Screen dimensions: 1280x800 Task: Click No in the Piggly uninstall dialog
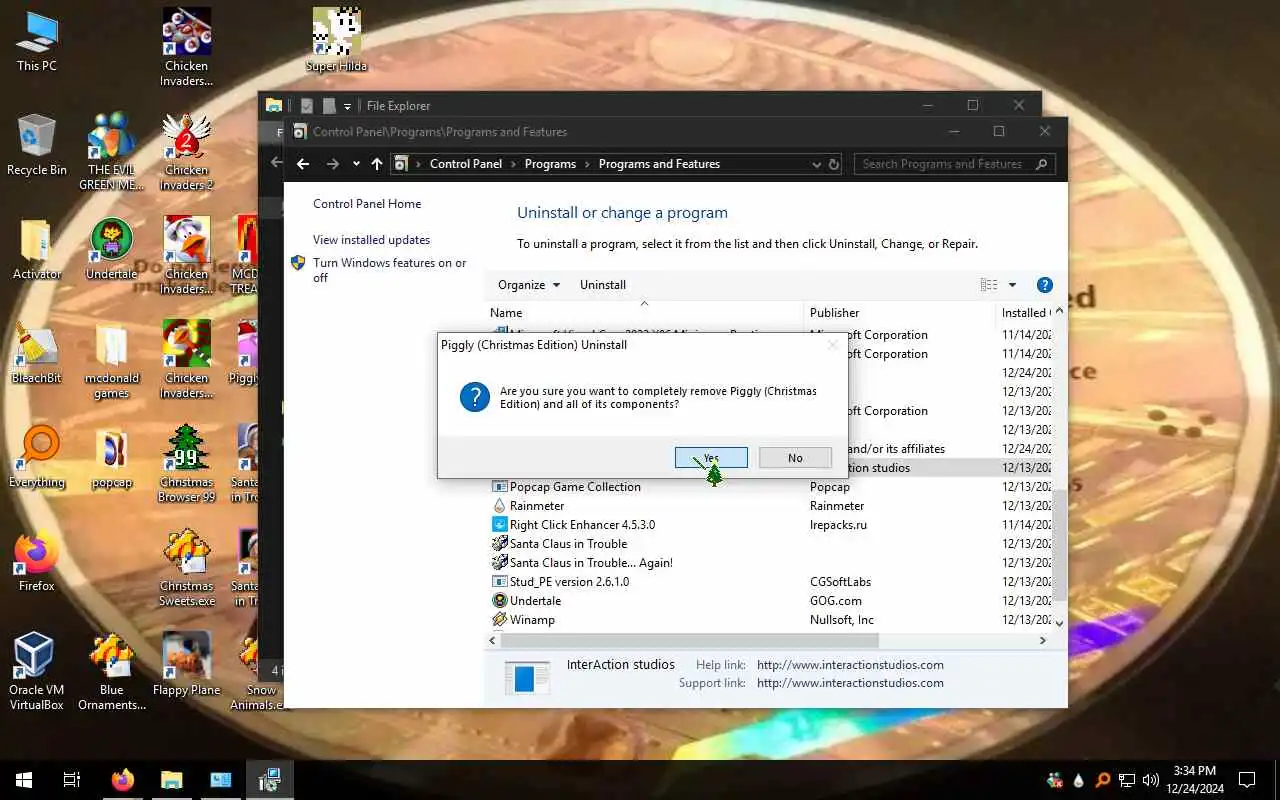[x=795, y=458]
